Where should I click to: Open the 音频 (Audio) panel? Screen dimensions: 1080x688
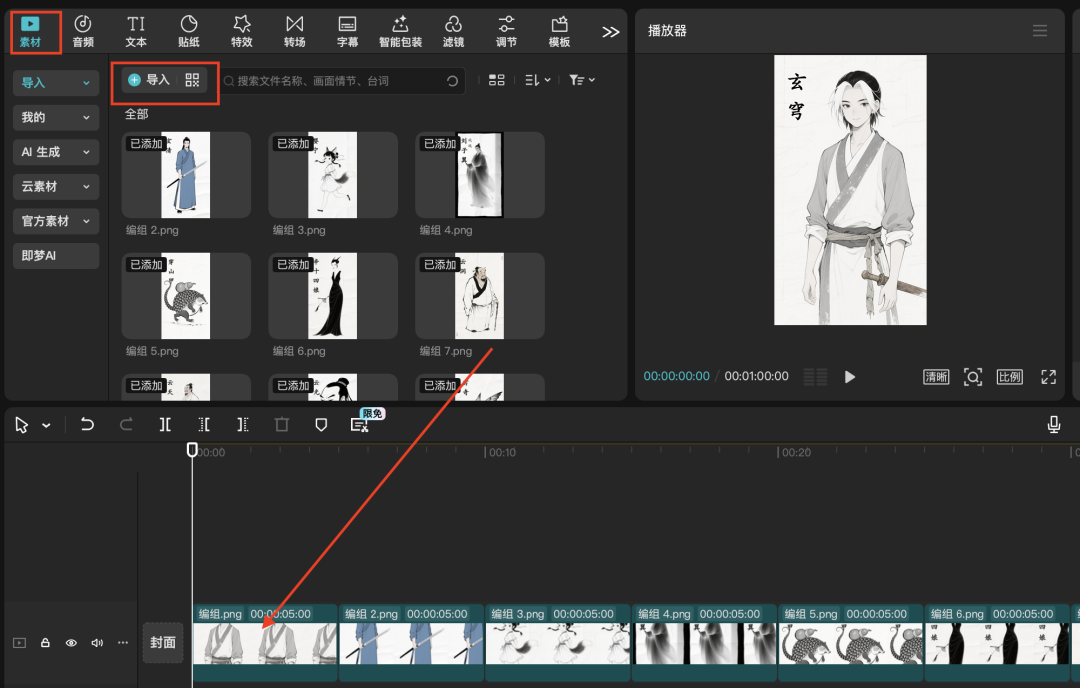[x=83, y=31]
